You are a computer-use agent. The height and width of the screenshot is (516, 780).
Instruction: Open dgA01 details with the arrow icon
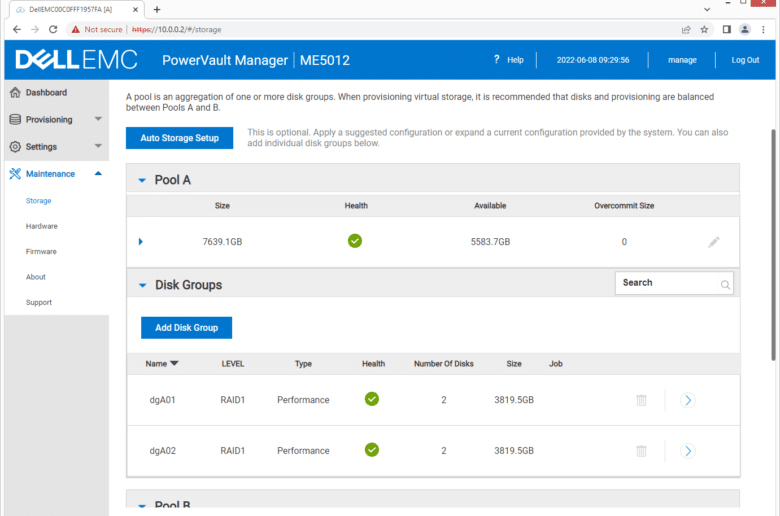[x=688, y=400]
